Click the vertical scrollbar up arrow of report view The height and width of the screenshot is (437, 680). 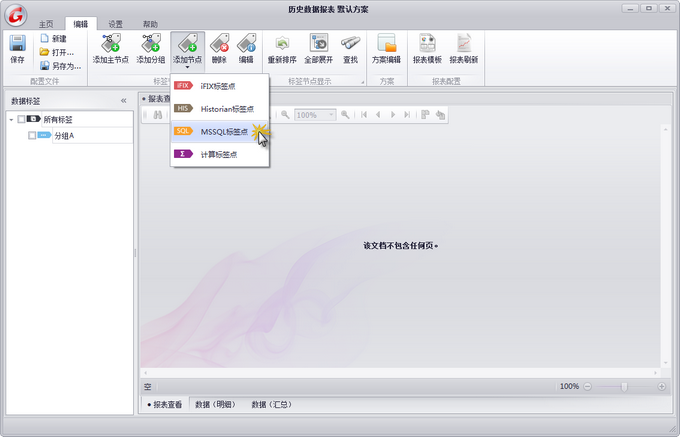(666, 129)
